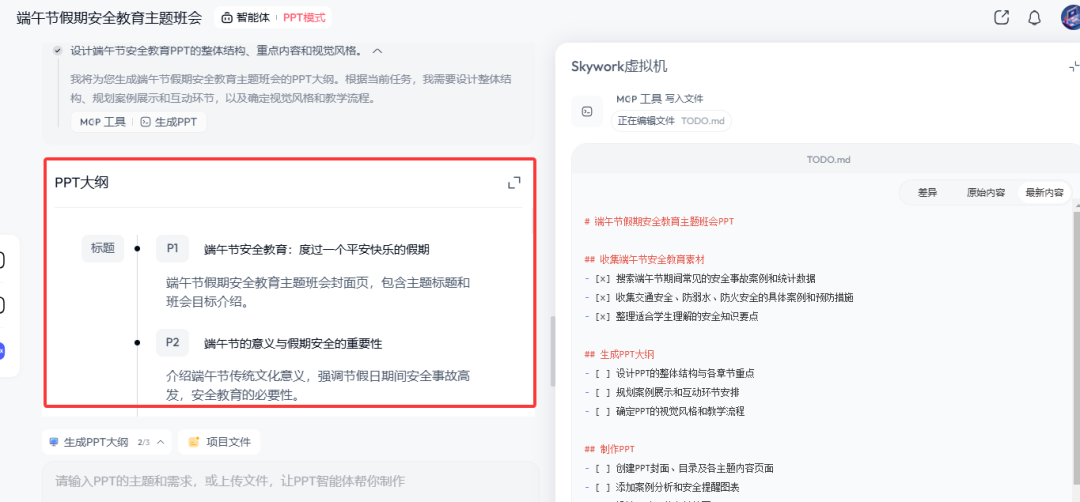Show the 原始内容 view
Viewport: 1080px width, 502px height.
point(986,193)
